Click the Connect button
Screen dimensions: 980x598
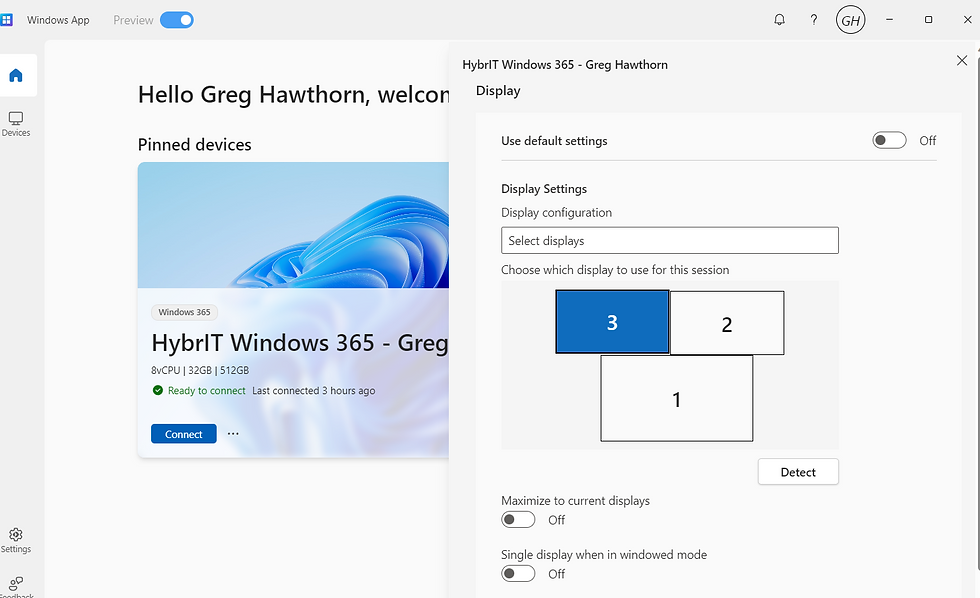coord(184,434)
